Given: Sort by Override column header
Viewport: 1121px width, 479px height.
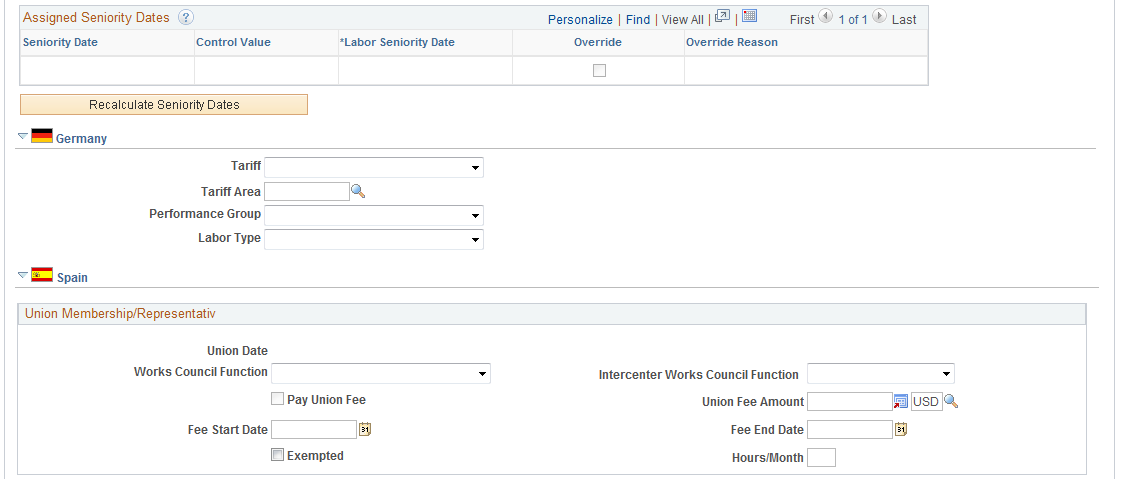Looking at the screenshot, I should [598, 42].
